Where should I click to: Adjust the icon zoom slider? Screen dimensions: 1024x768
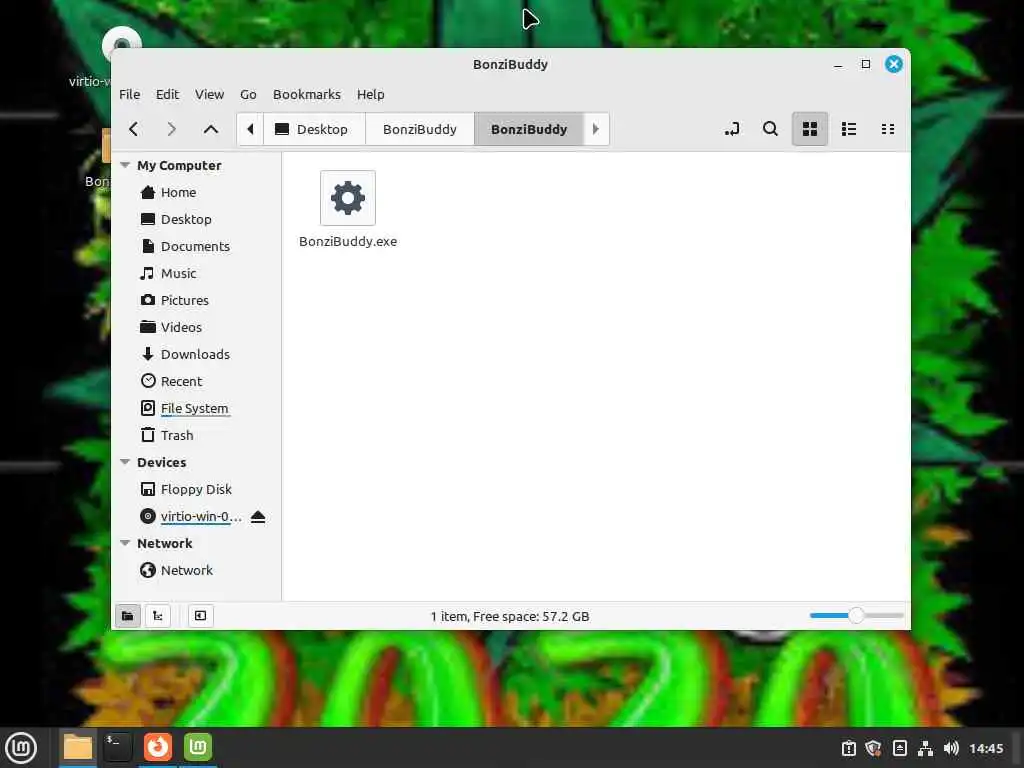pos(856,615)
